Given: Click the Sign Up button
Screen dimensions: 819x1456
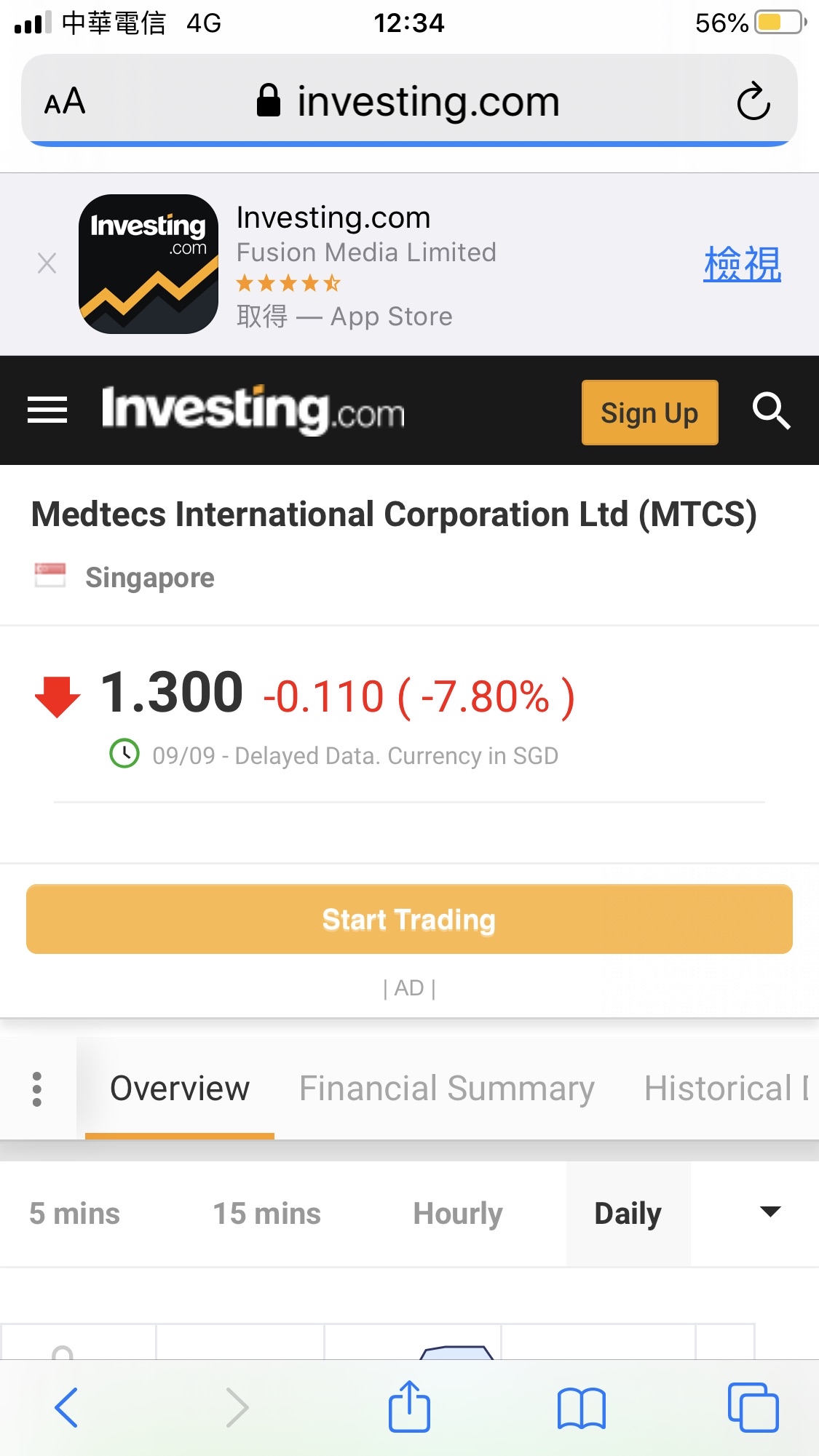Looking at the screenshot, I should click(649, 413).
